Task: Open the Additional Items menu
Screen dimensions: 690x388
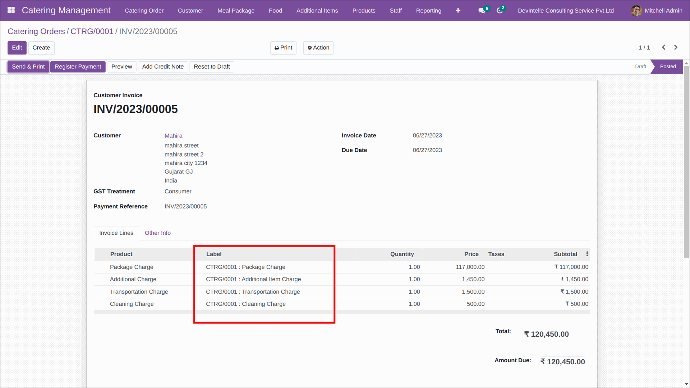Action: (x=317, y=11)
